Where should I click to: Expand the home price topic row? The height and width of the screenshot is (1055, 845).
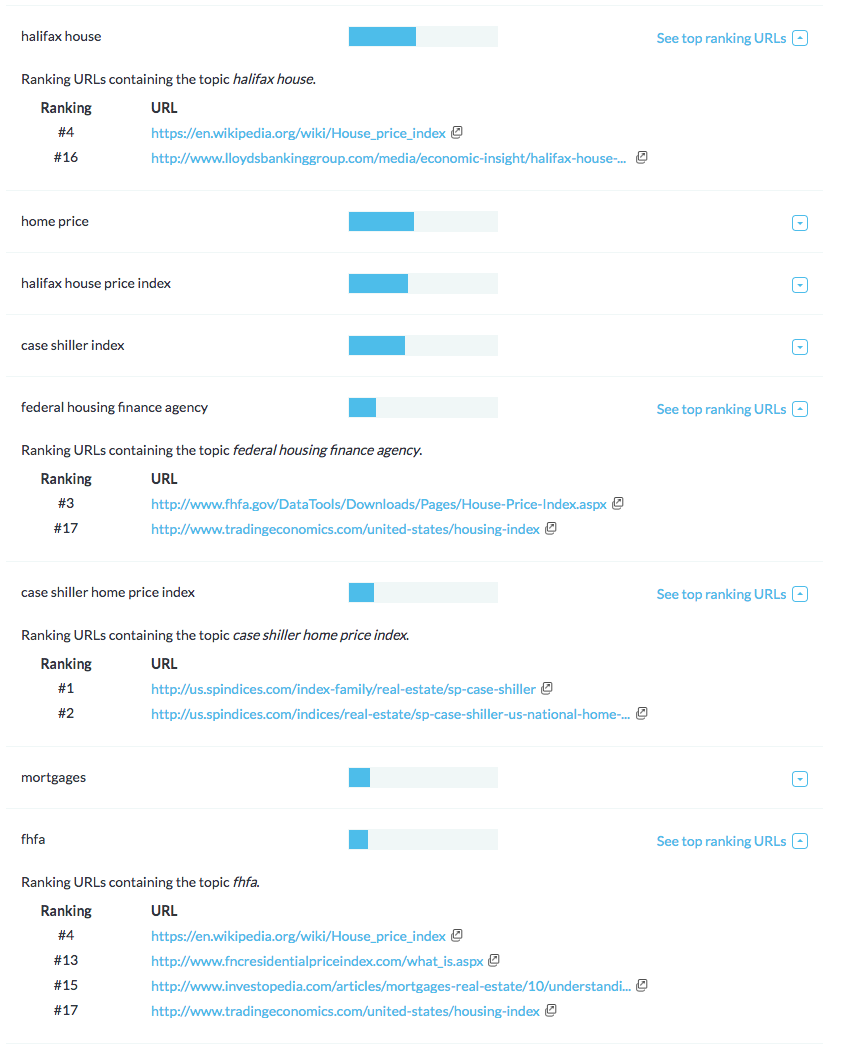tap(799, 223)
